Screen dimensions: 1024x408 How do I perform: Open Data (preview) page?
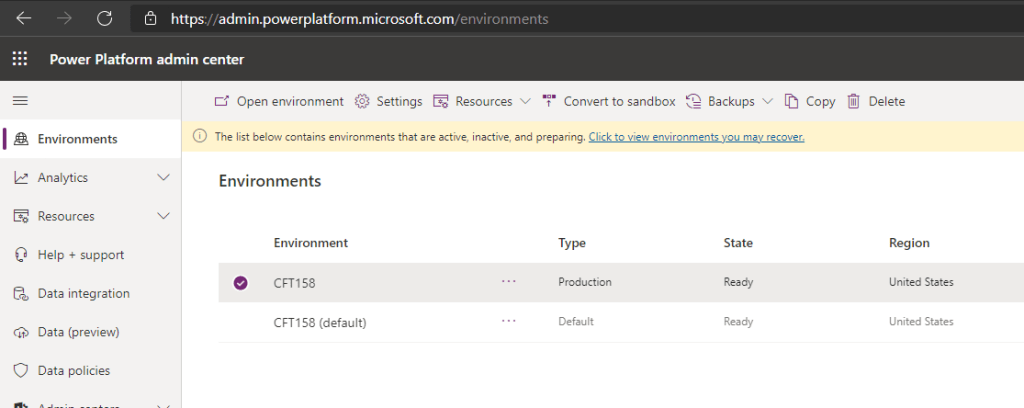(x=78, y=332)
